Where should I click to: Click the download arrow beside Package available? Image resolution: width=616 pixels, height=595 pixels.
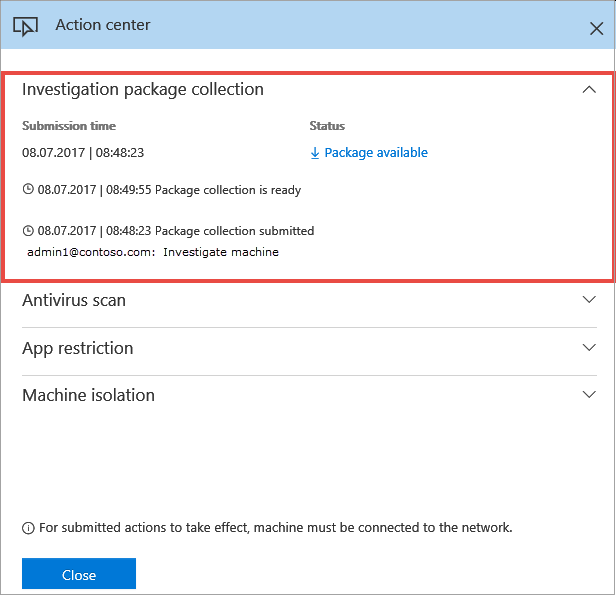point(315,153)
